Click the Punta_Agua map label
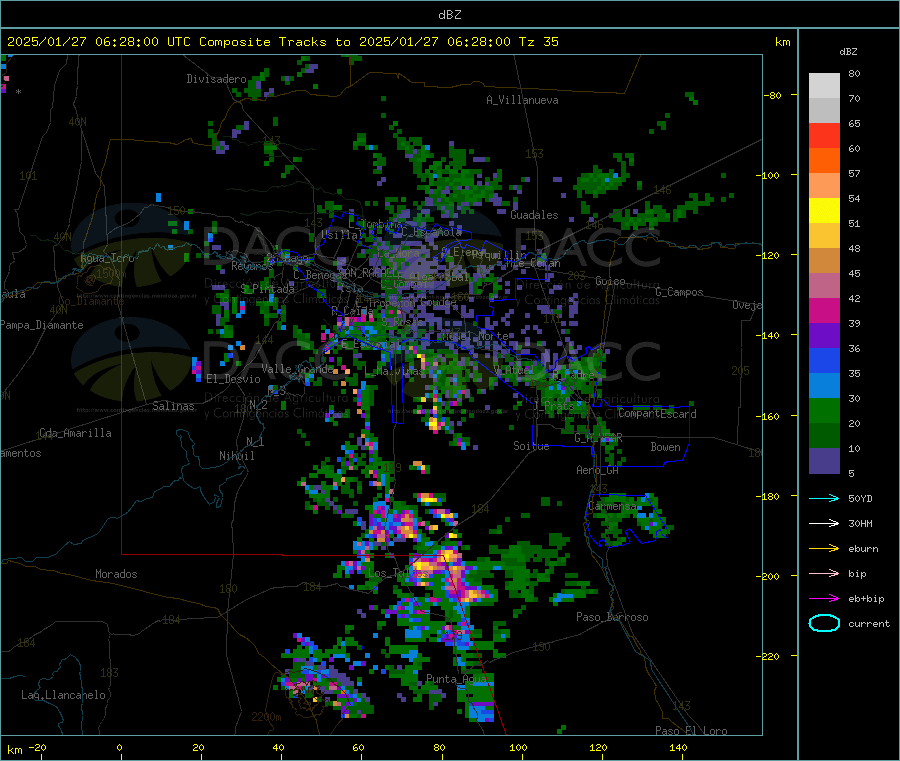Image resolution: width=900 pixels, height=761 pixels. click(x=456, y=679)
